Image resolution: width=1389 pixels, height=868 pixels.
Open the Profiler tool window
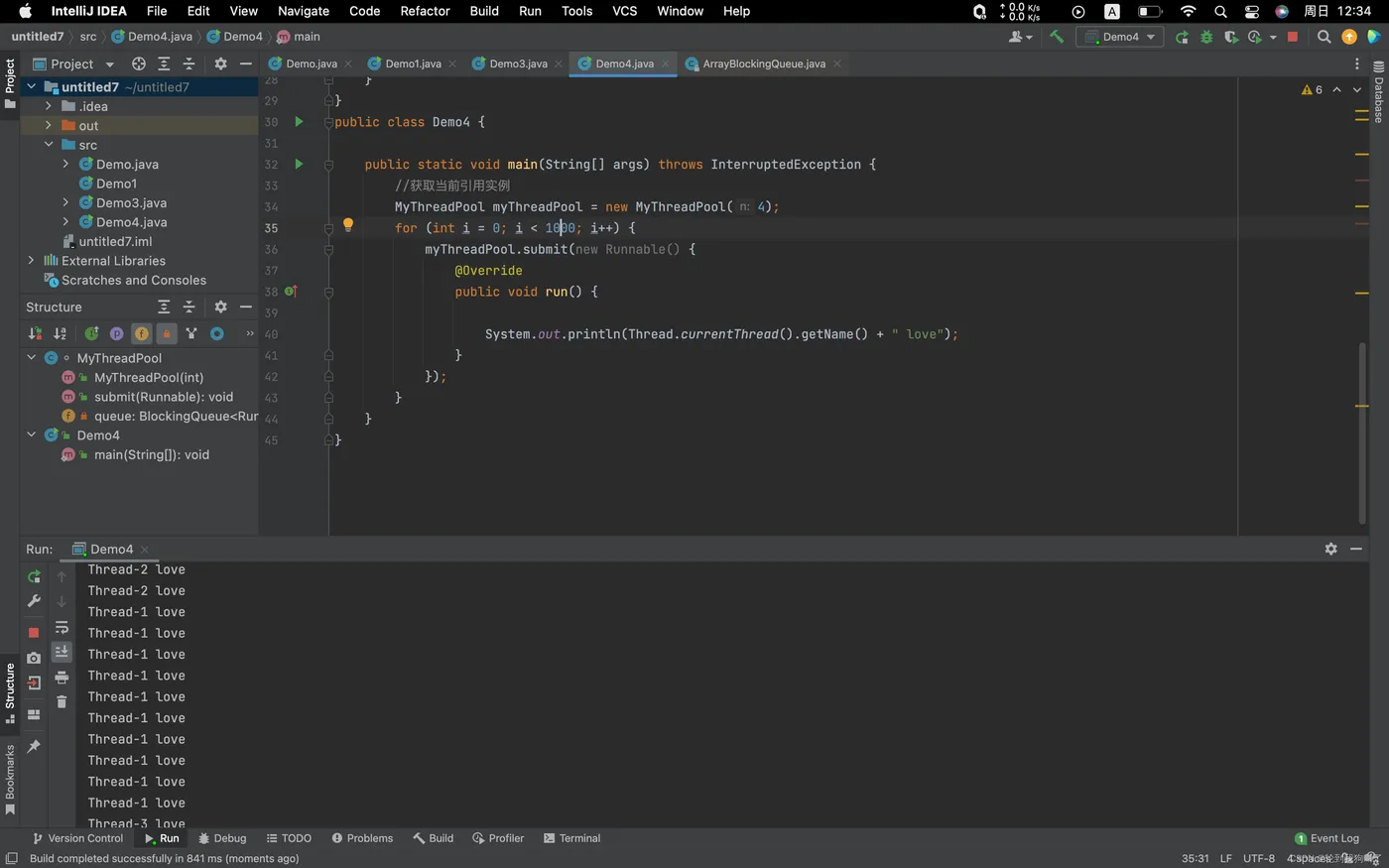pyautogui.click(x=498, y=838)
